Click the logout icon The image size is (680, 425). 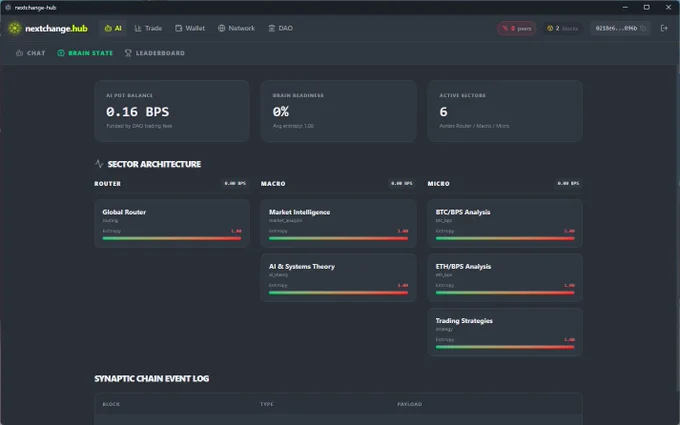(x=664, y=28)
